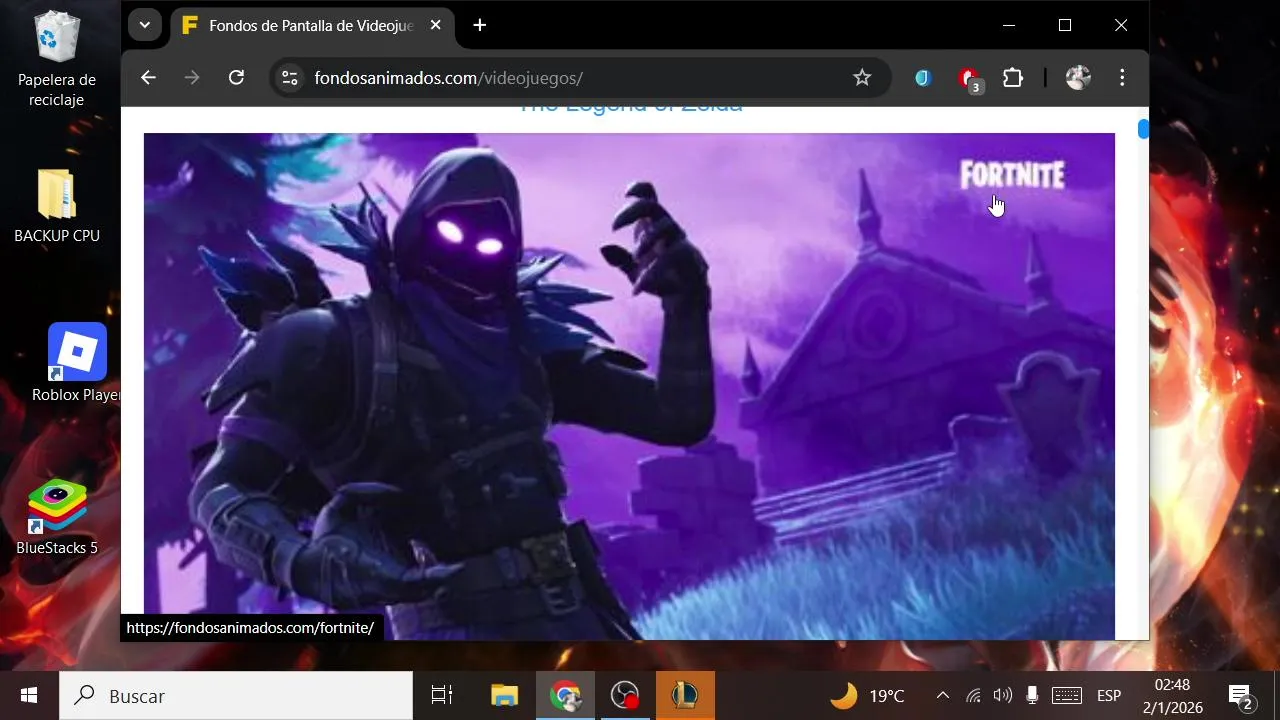Open the notification center icon
This screenshot has width=1280, height=720.
1241,695
